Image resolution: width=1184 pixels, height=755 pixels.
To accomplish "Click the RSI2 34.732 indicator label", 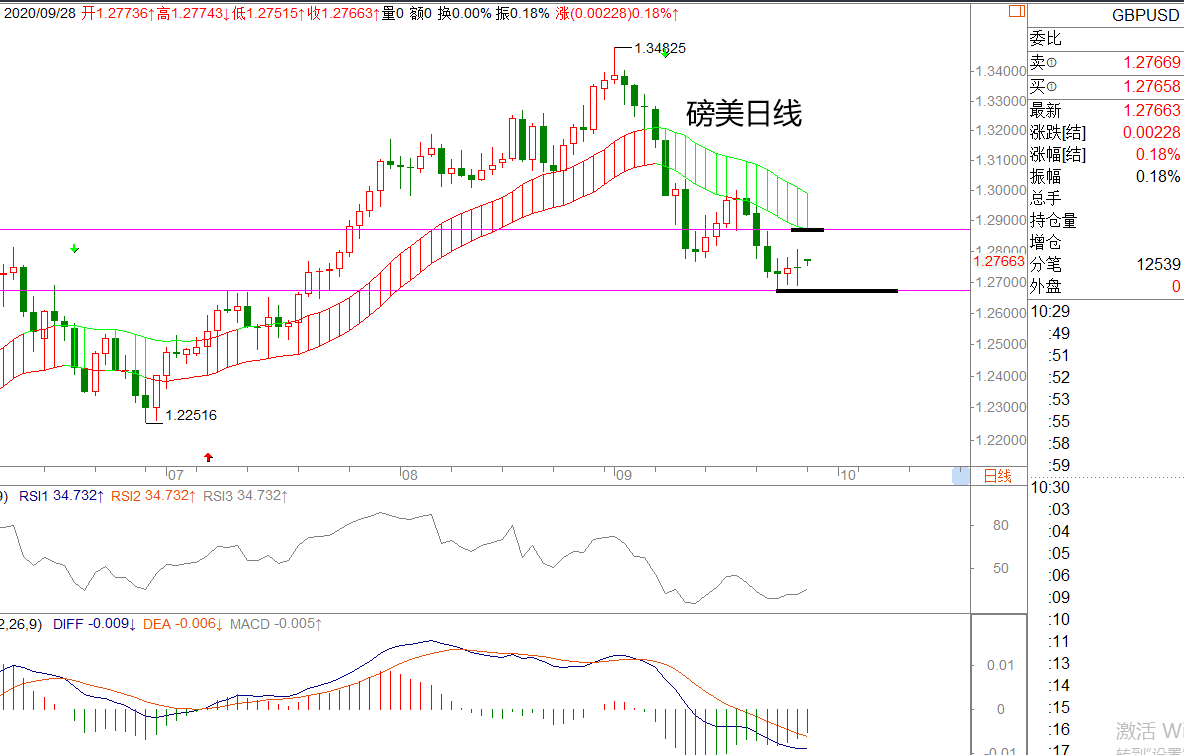I will tap(153, 496).
